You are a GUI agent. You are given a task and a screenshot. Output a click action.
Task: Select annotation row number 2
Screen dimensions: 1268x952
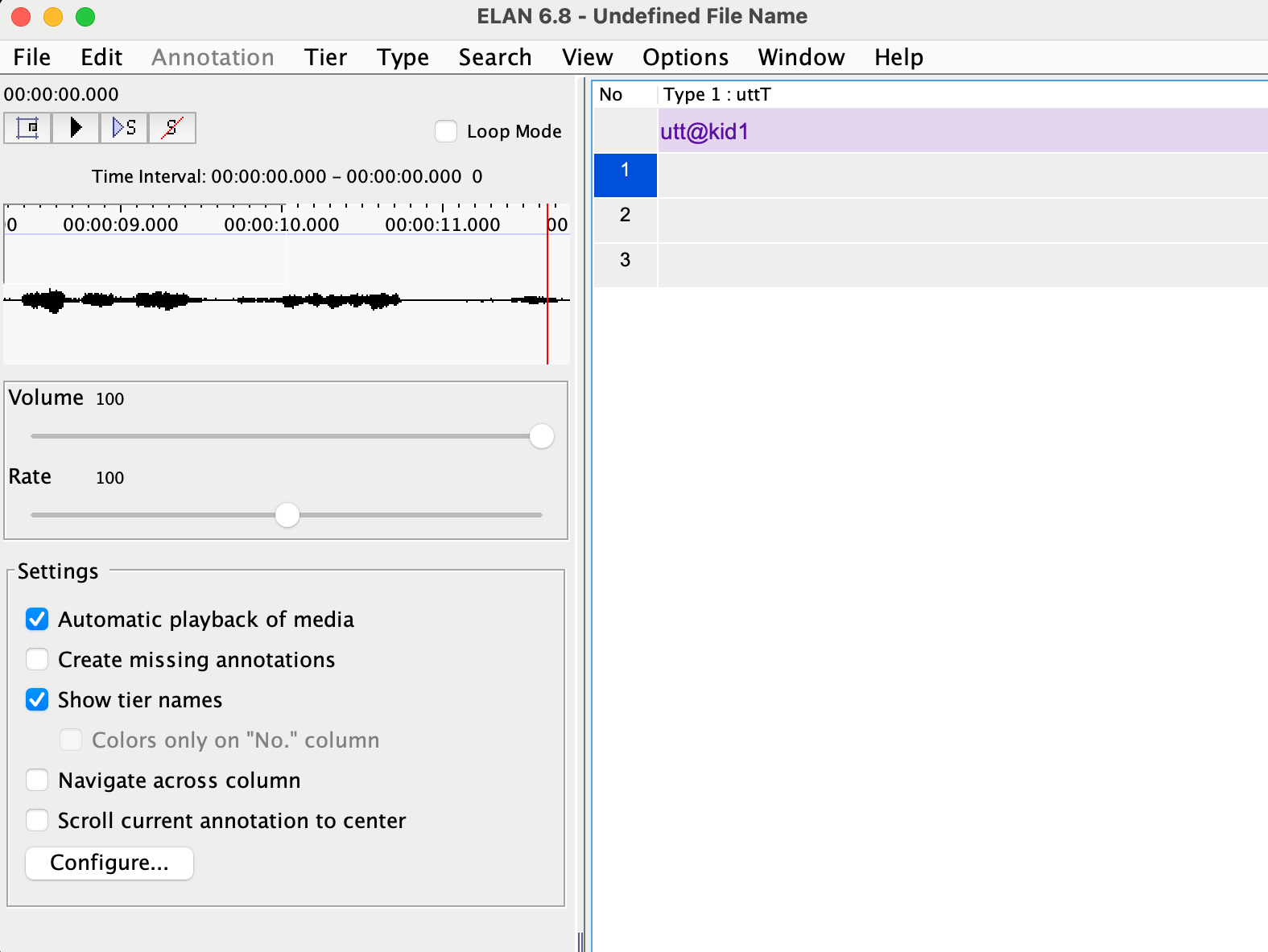626,216
